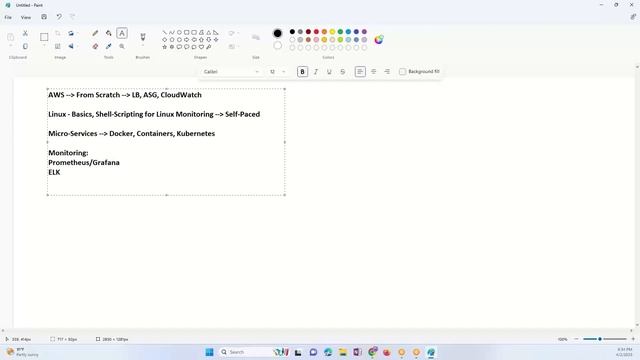Expand the Select tool options arrow
This screenshot has height=360, width=640.
click(44, 46)
